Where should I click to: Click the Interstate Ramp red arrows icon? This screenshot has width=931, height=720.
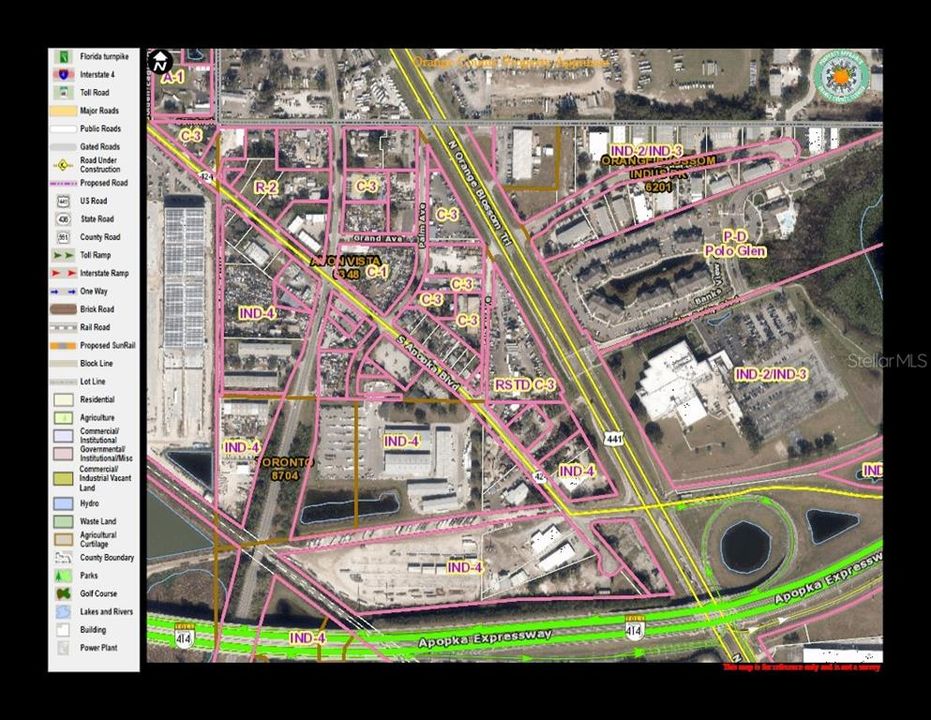point(62,272)
